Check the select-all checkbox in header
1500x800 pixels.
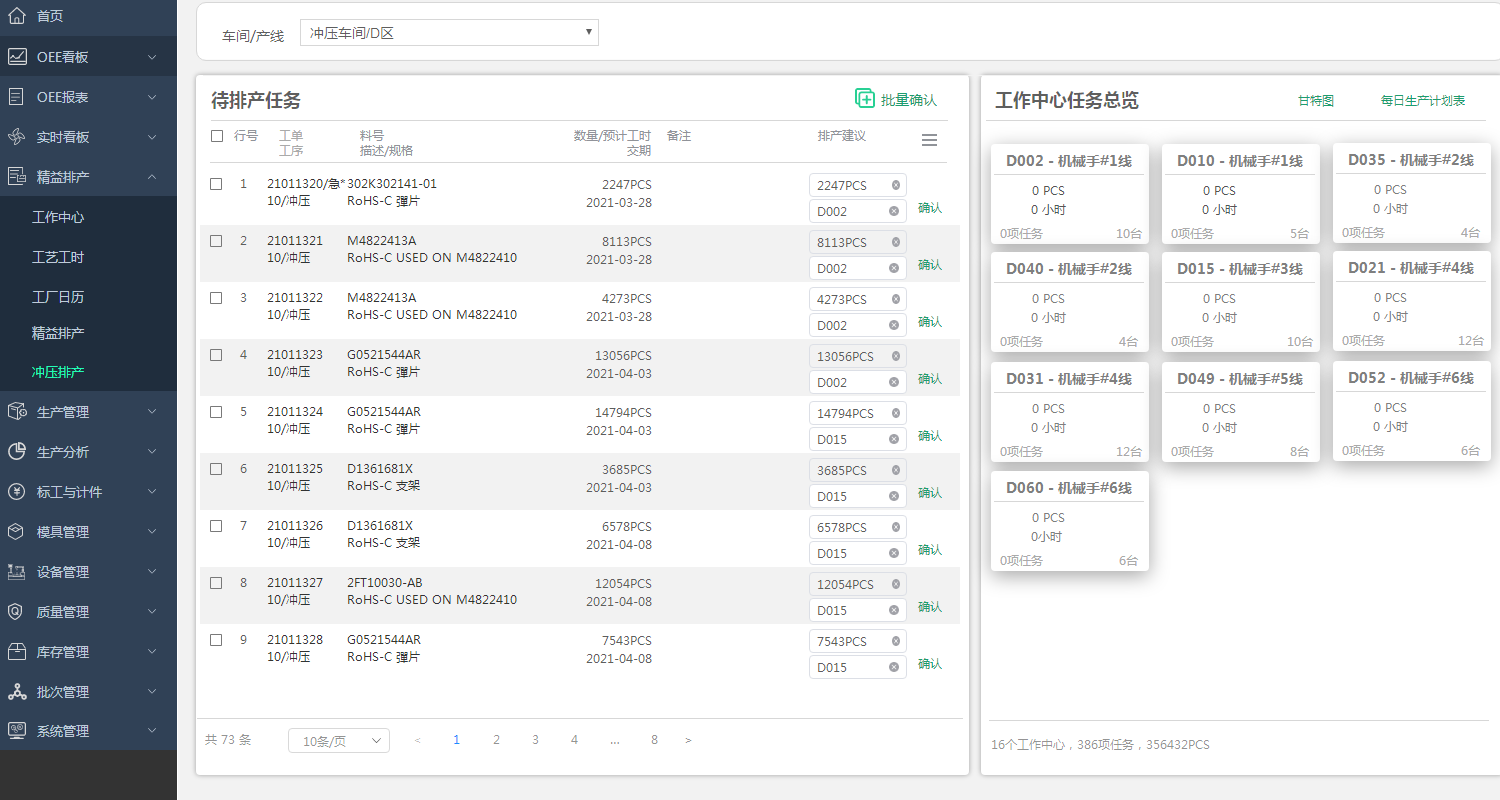click(x=217, y=136)
